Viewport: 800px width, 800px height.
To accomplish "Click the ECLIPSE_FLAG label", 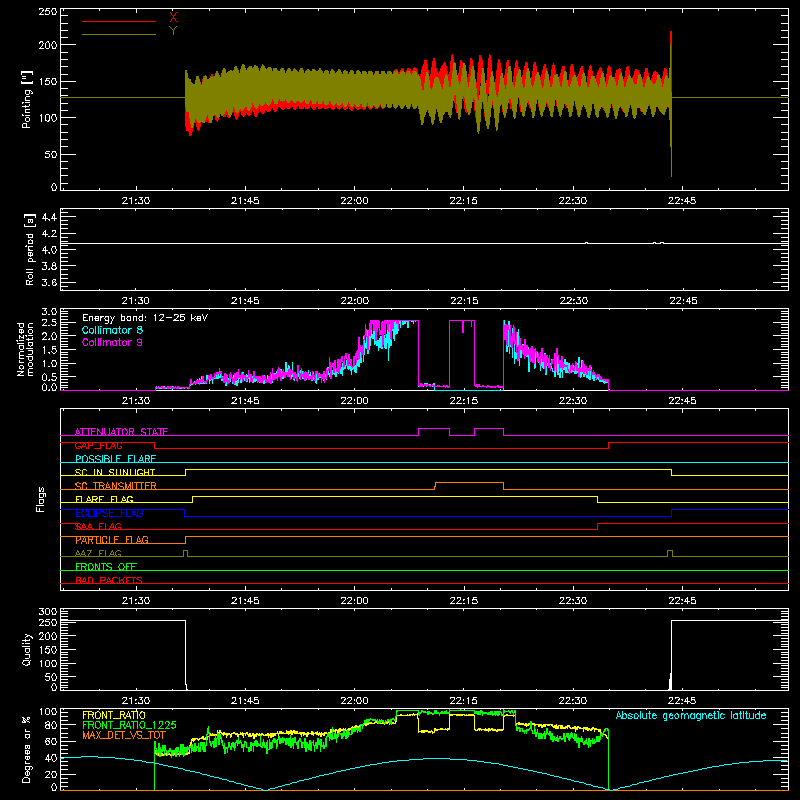I will pyautogui.click(x=109, y=513).
